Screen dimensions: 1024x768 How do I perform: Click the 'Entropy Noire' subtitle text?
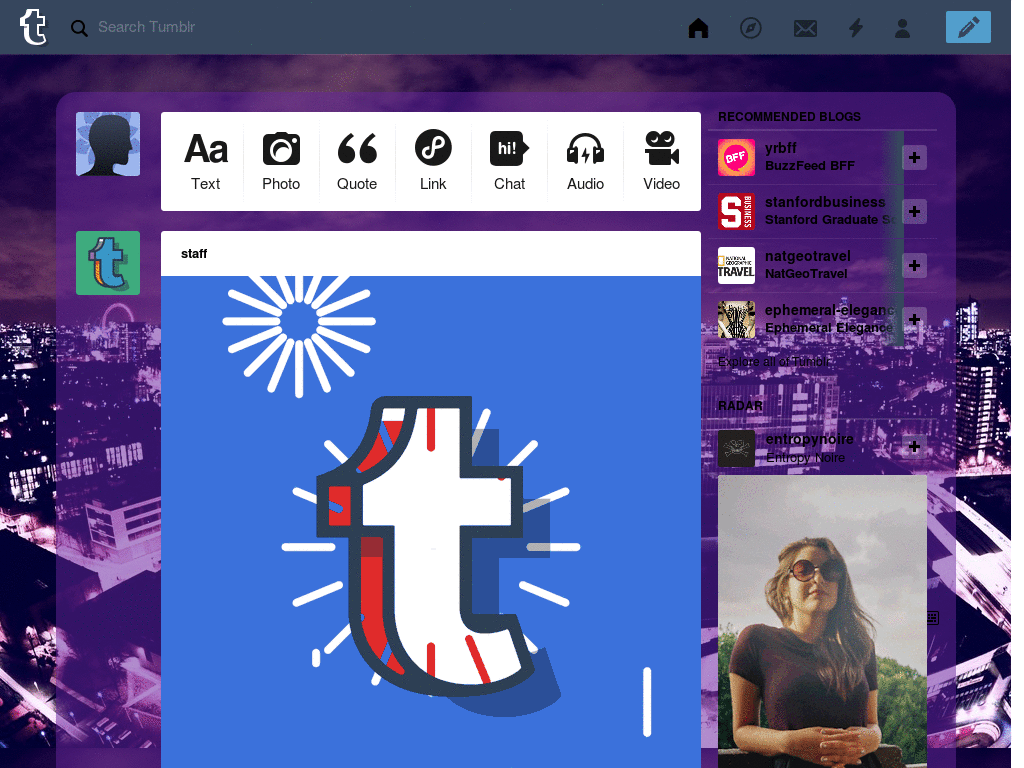tap(805, 458)
